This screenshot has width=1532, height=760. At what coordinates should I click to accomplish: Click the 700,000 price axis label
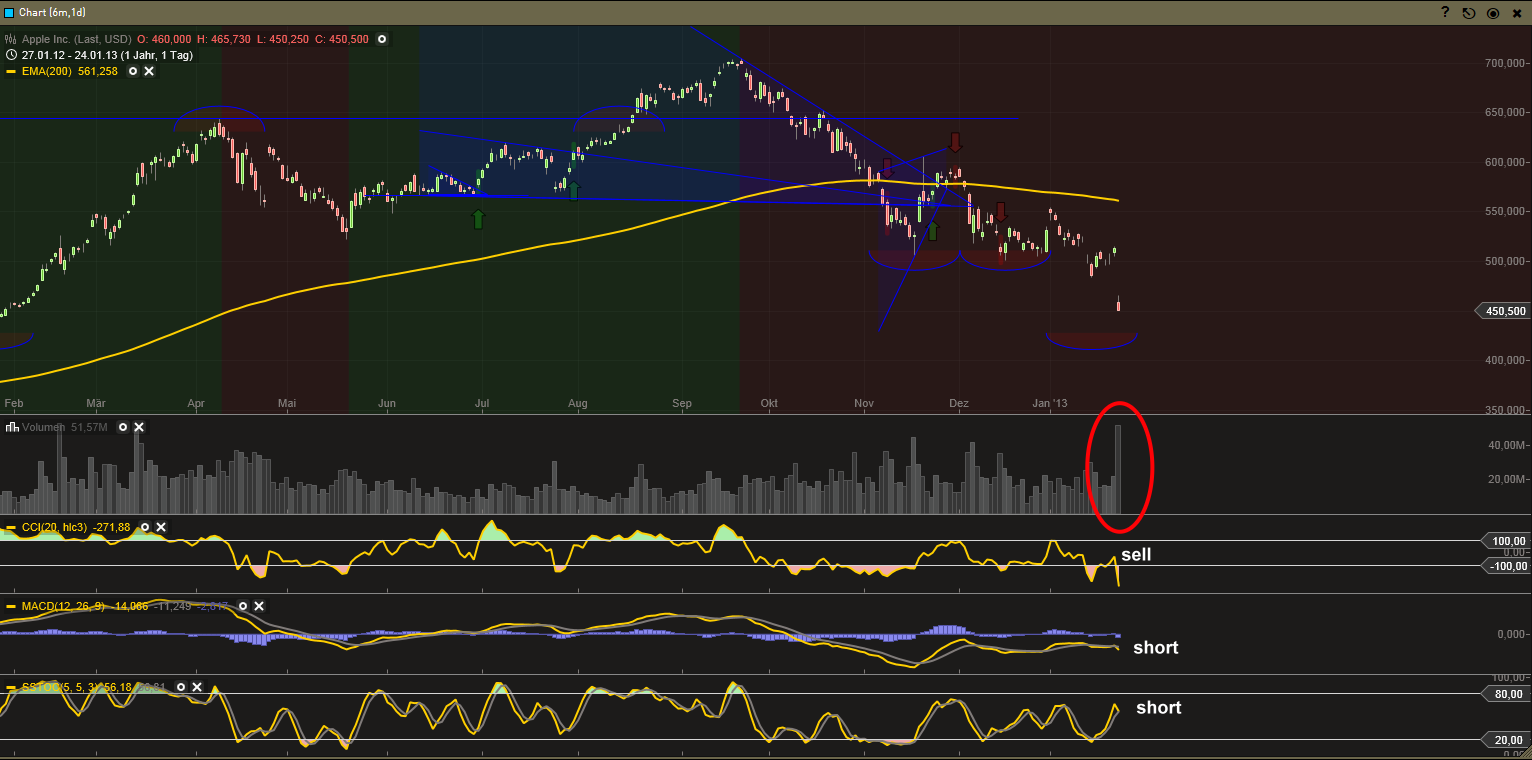(x=1506, y=63)
